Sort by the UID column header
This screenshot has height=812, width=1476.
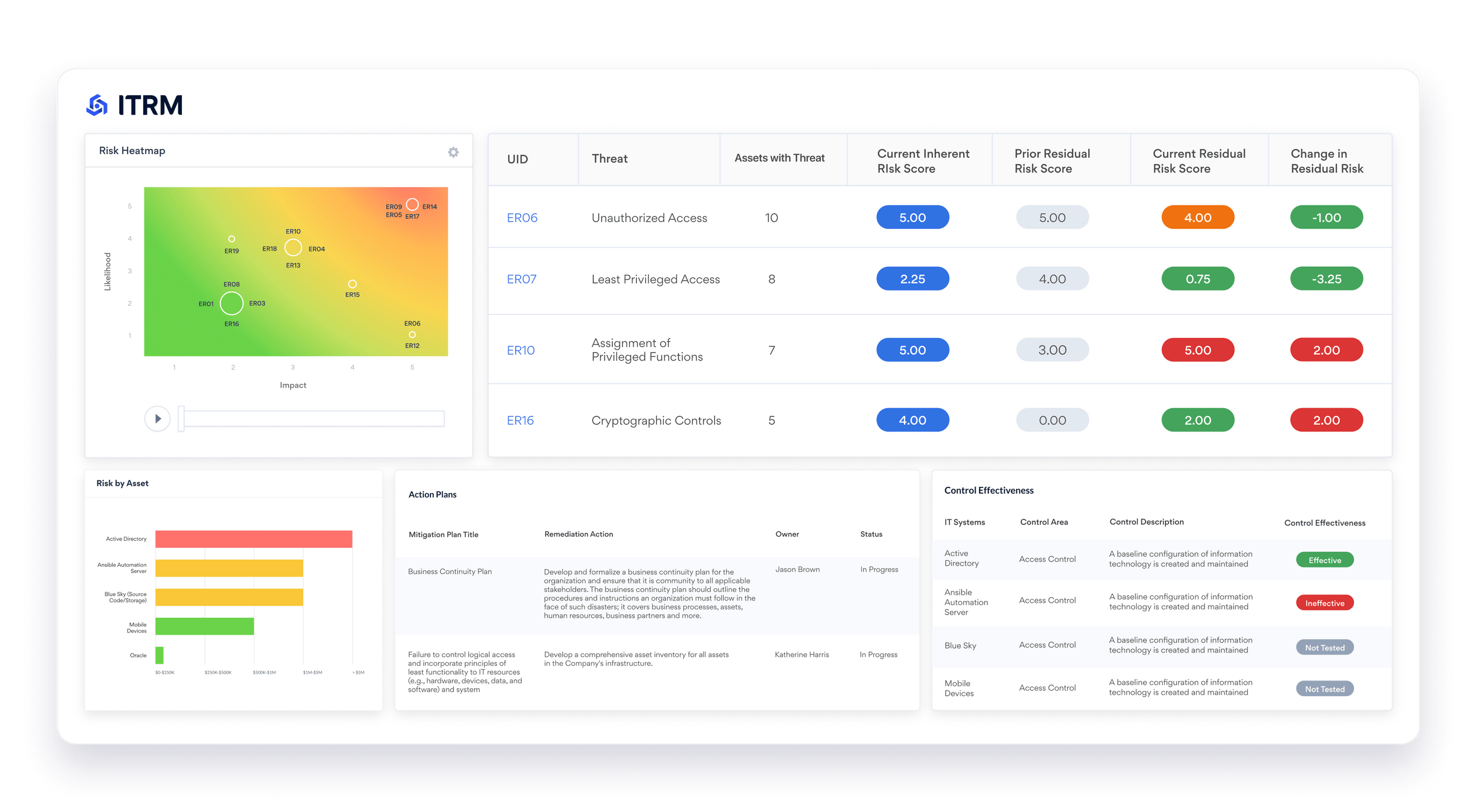pos(517,159)
